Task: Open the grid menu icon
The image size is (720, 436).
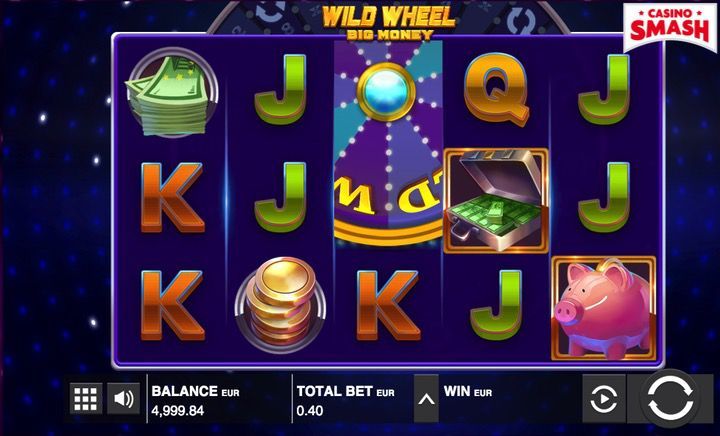Action: (86, 398)
